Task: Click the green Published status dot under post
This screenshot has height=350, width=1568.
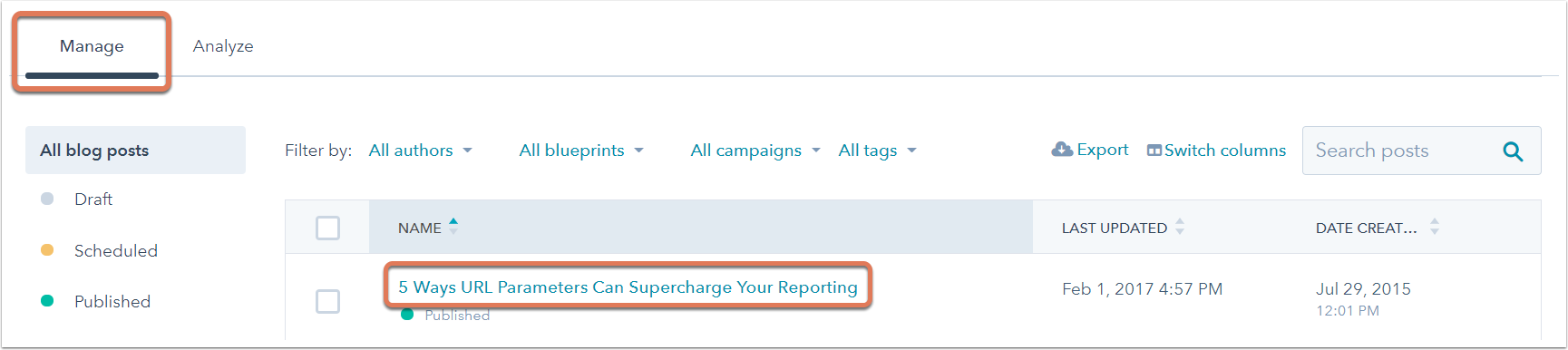Action: tap(407, 315)
